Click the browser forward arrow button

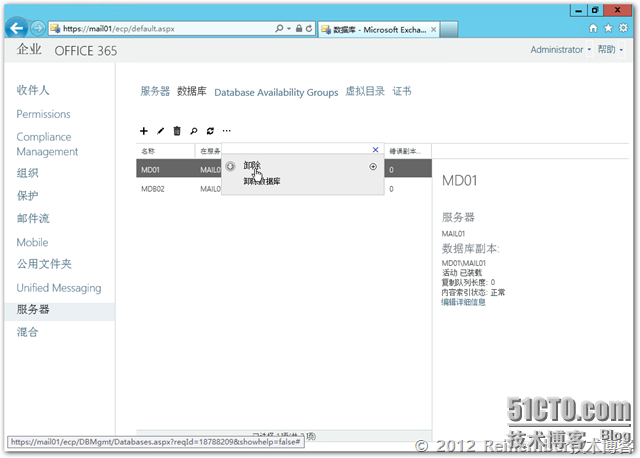(x=38, y=28)
